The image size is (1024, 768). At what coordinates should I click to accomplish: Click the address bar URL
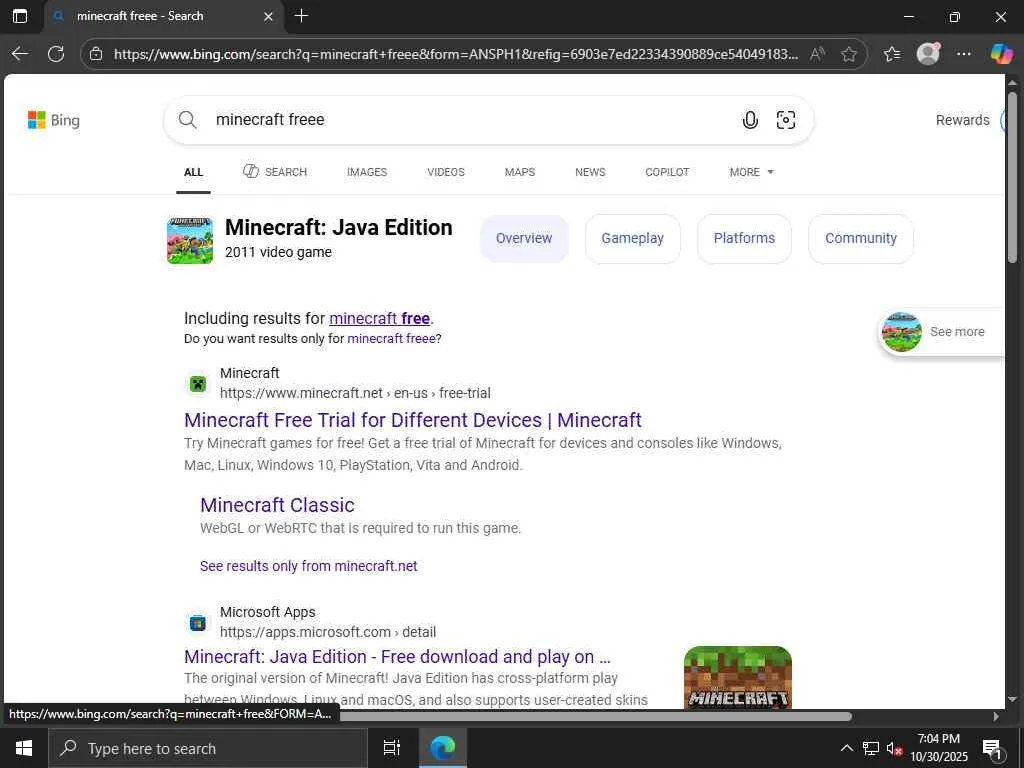(456, 54)
